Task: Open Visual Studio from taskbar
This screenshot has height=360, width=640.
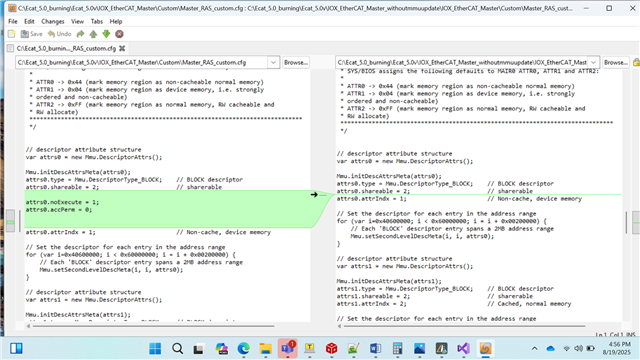Action: (x=464, y=349)
